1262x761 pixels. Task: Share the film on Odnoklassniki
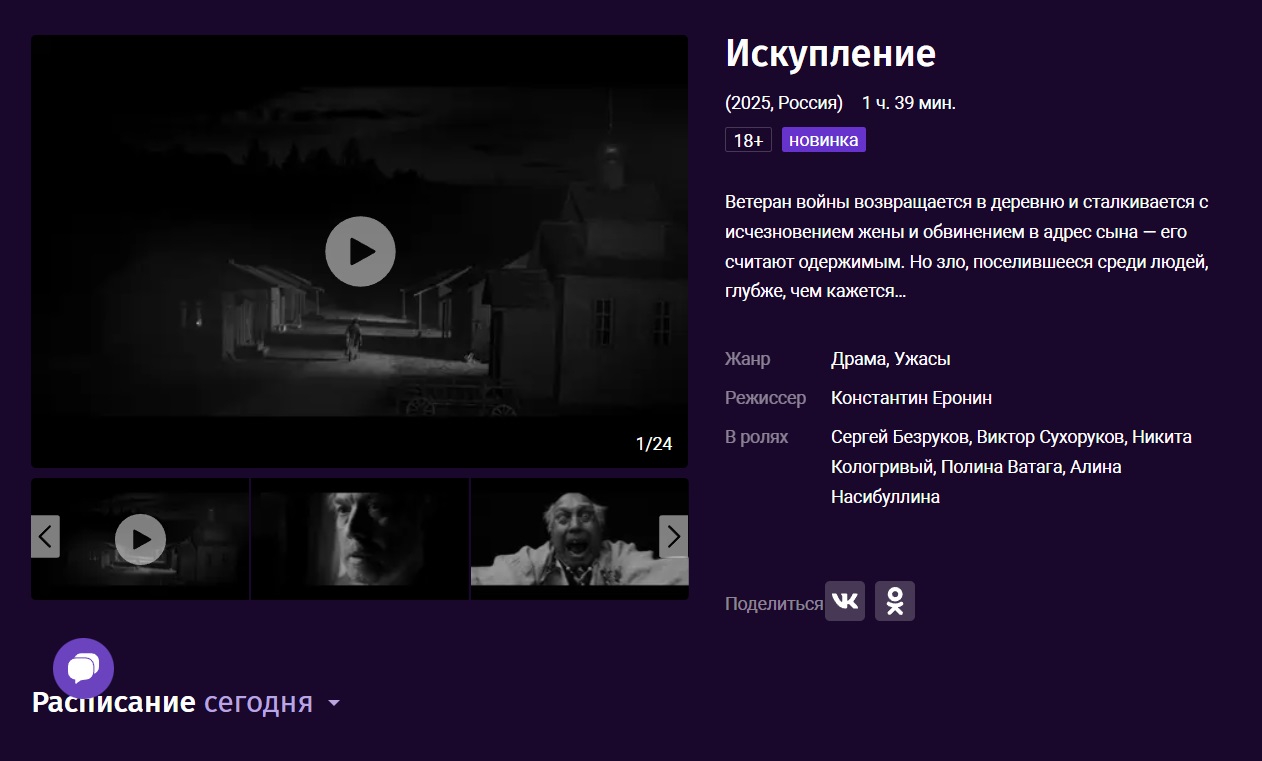(x=895, y=601)
